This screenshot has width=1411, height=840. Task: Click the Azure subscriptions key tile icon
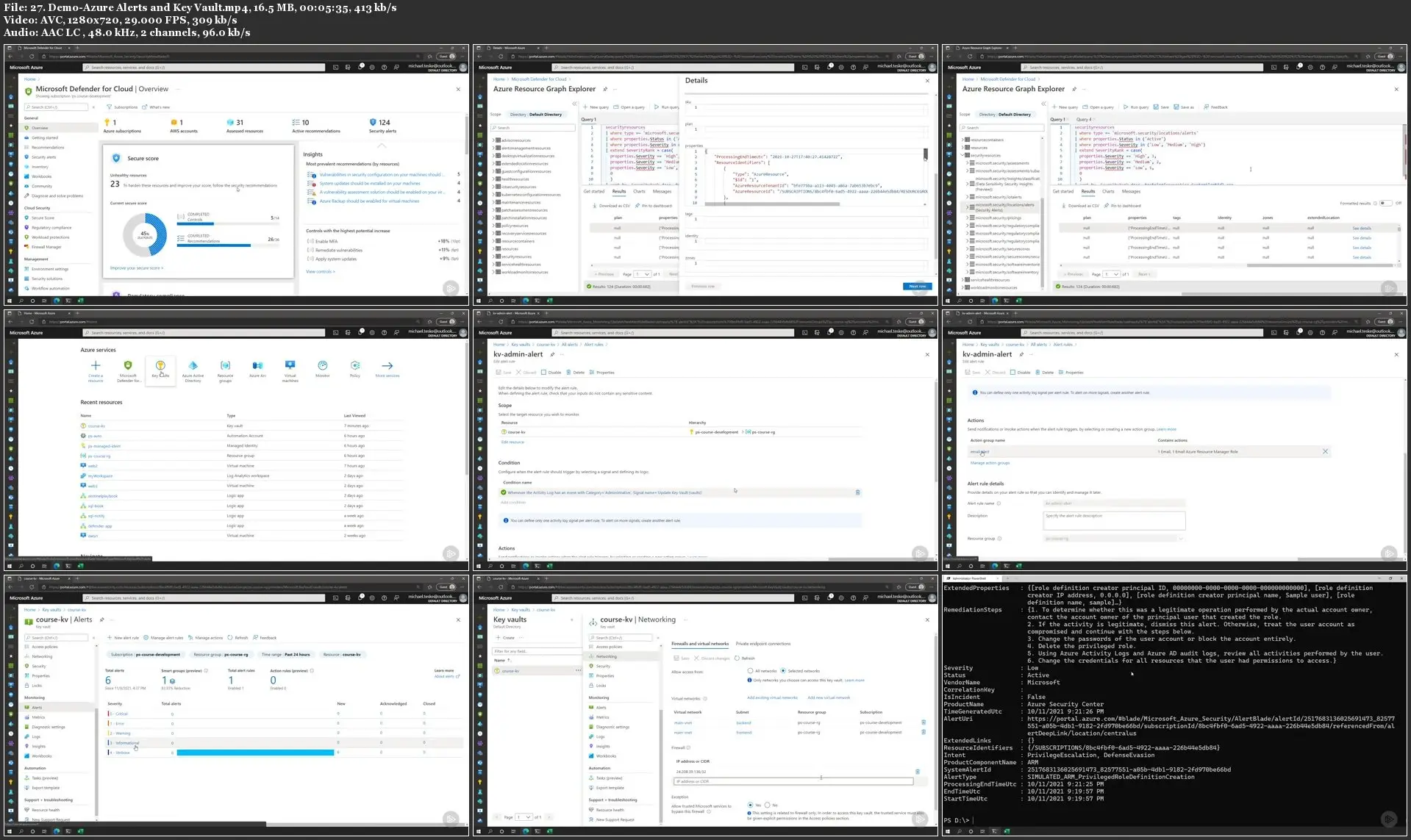(107, 123)
